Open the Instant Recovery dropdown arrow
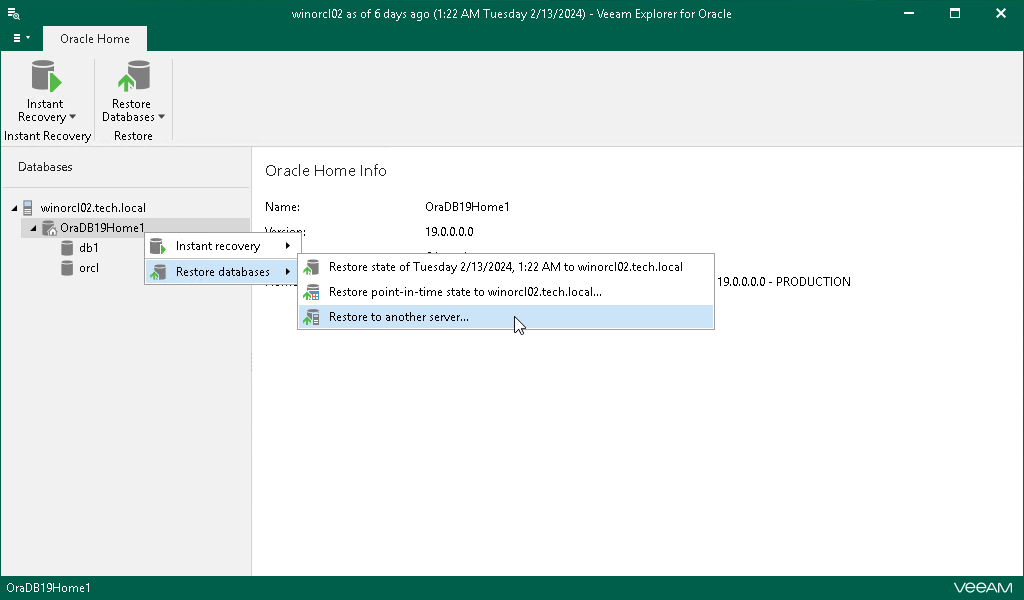Screen dimensions: 1024x600 coord(73,117)
